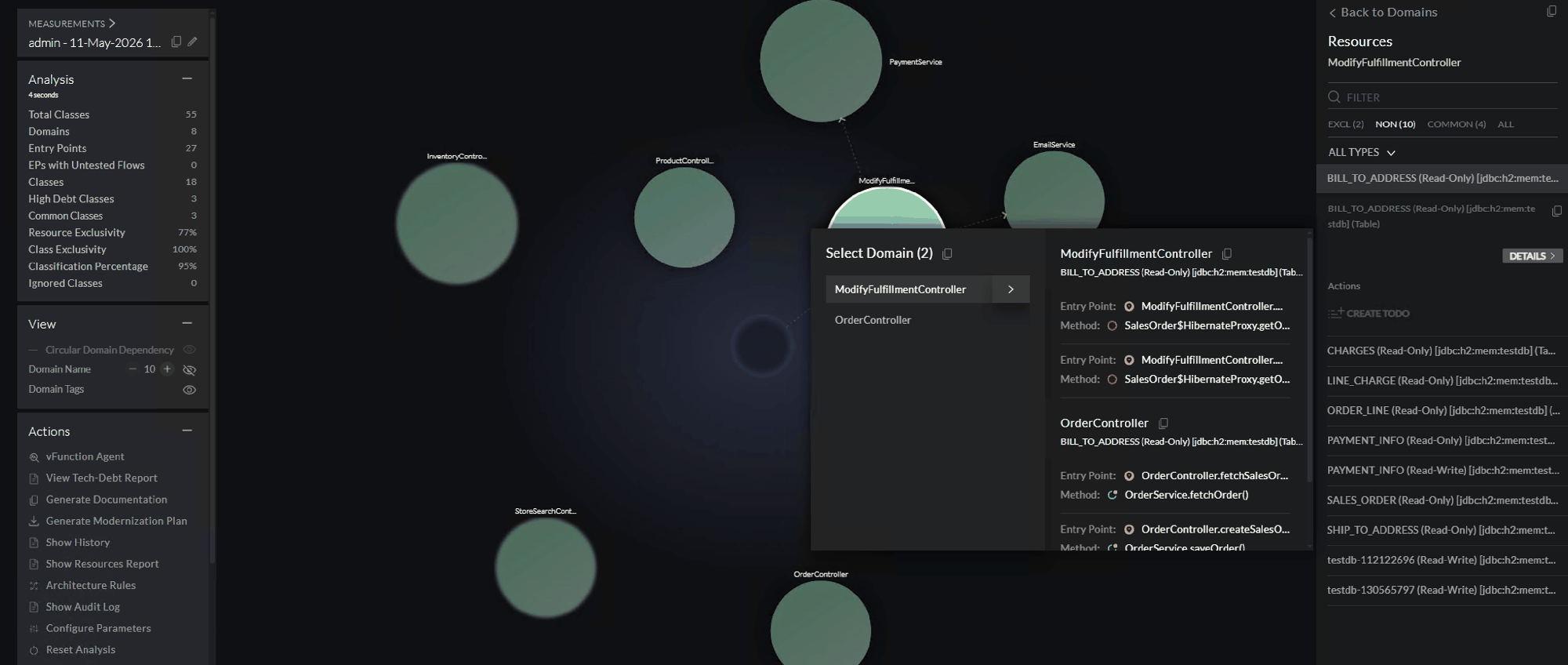Click the edit pencil icon beside measurement name
The height and width of the screenshot is (665, 1568).
click(x=192, y=42)
